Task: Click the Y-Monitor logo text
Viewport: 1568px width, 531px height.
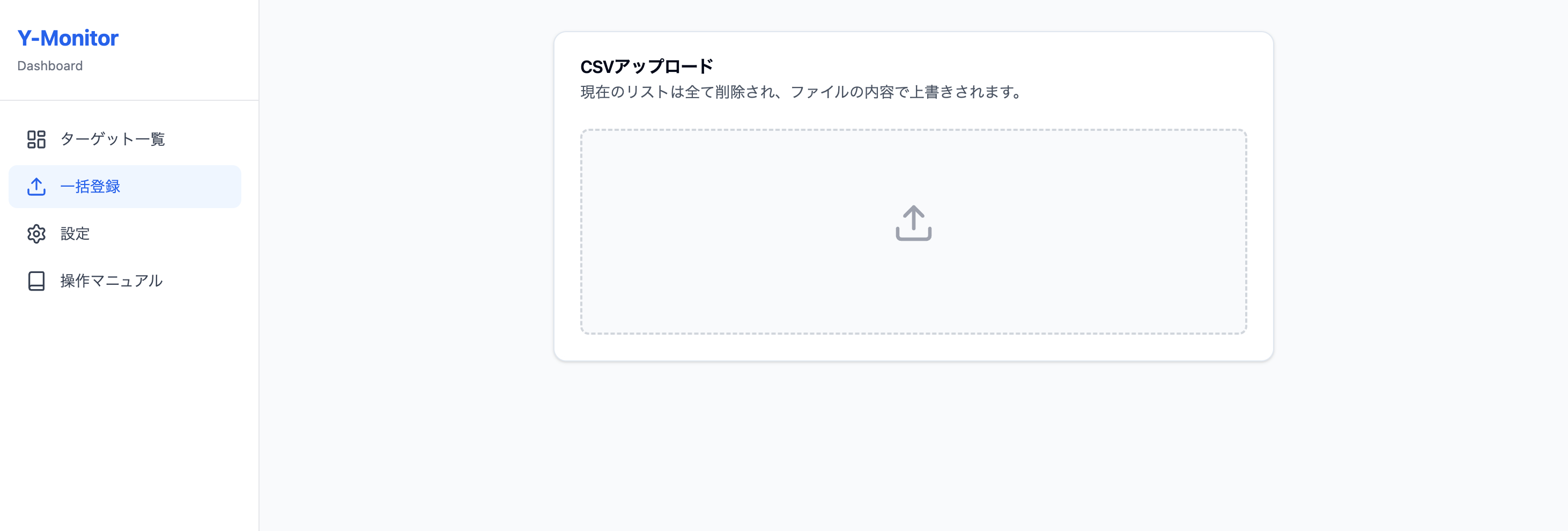Action: [x=68, y=38]
